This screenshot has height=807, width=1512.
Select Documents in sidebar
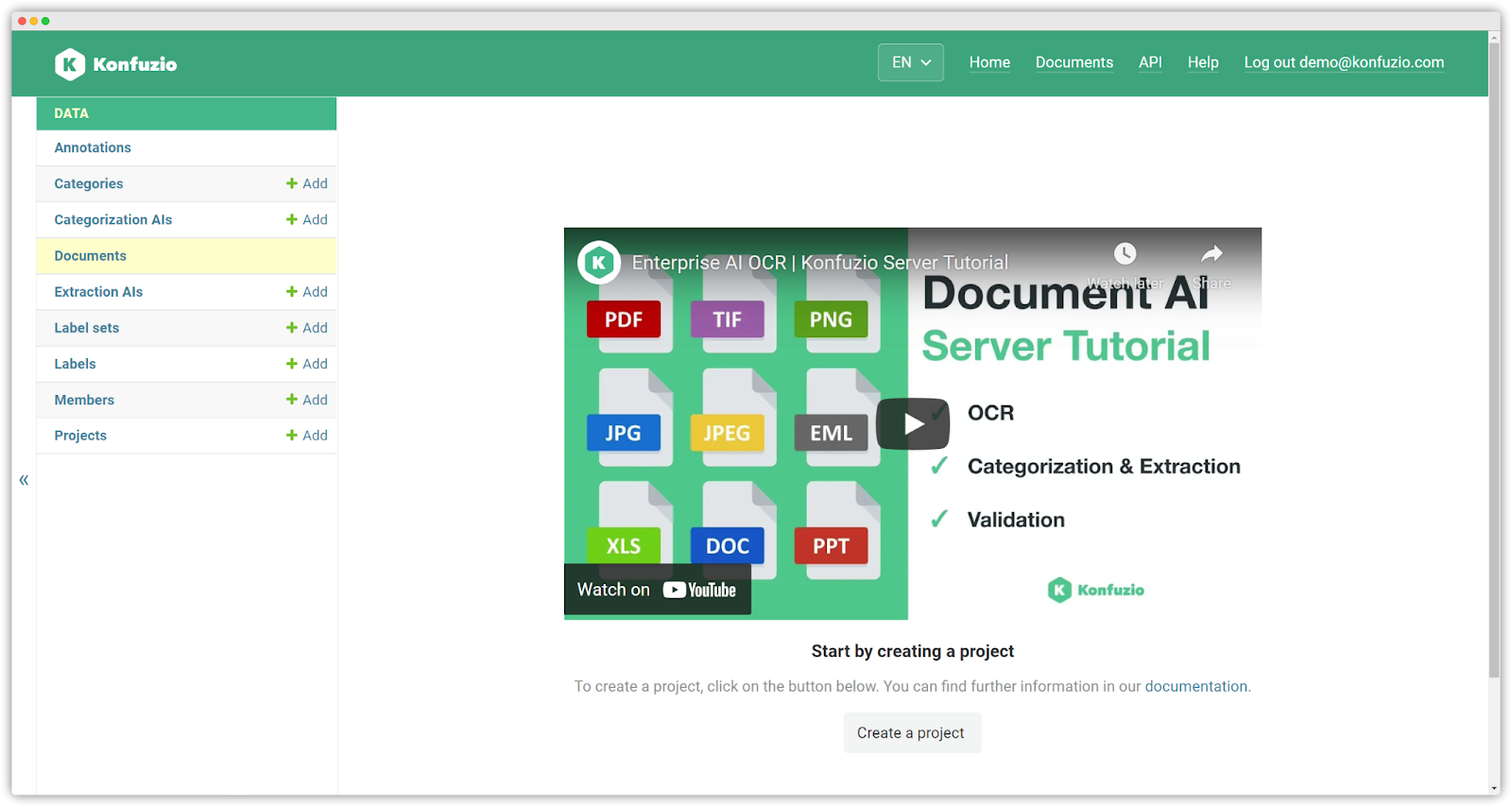[91, 256]
